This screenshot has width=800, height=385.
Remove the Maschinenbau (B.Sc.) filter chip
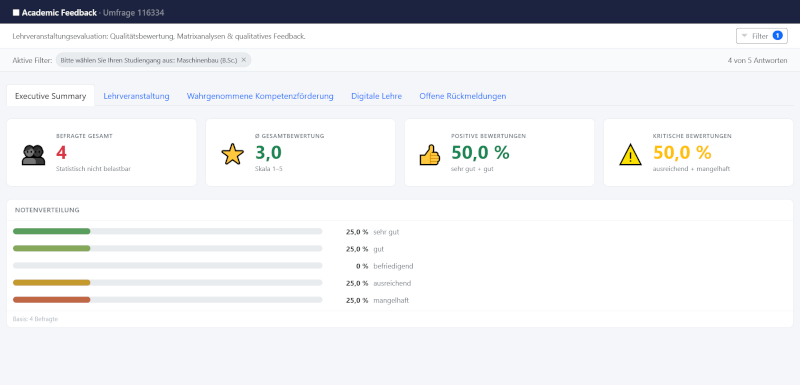click(x=244, y=60)
